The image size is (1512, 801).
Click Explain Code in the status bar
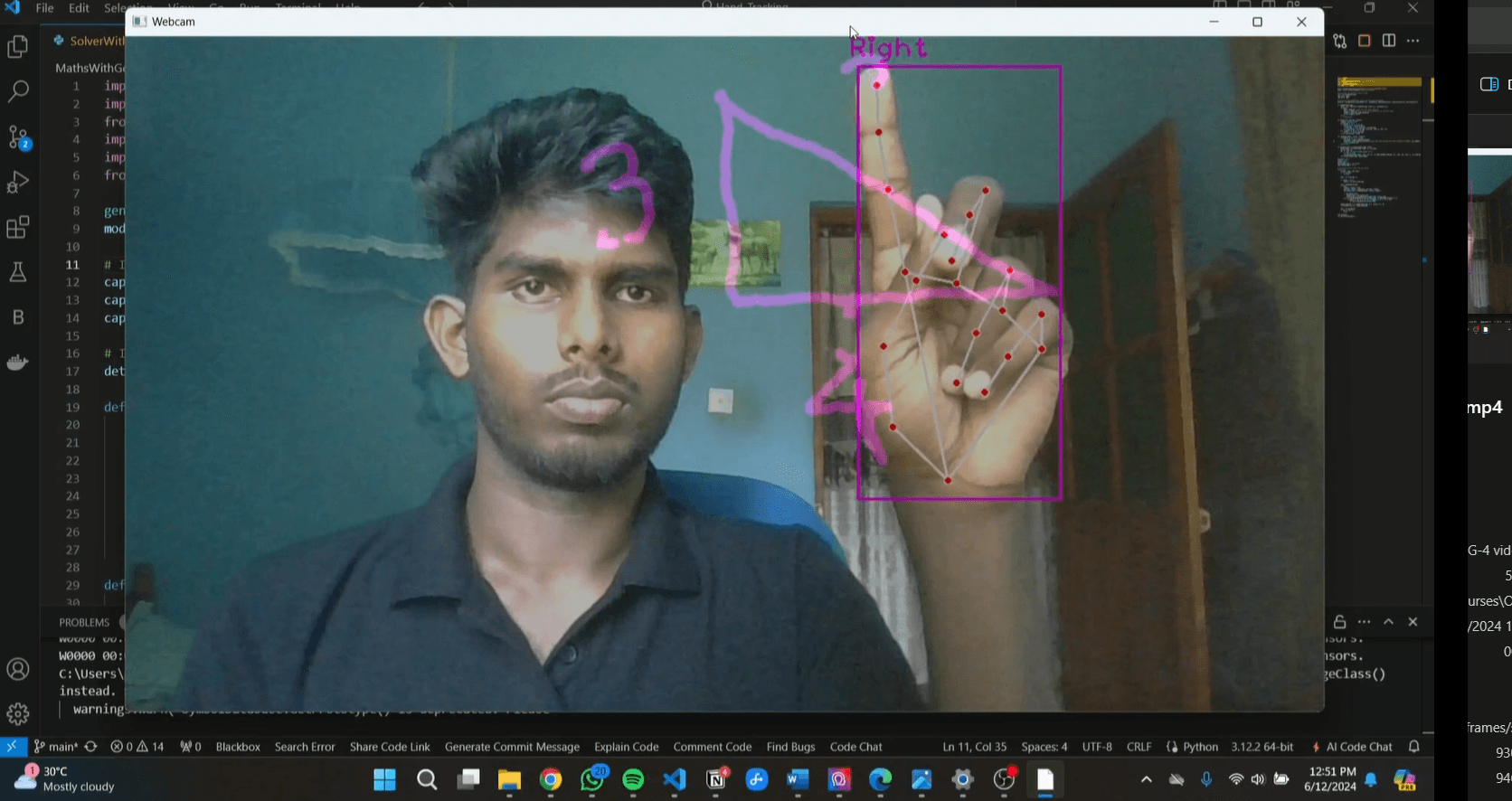coord(627,747)
